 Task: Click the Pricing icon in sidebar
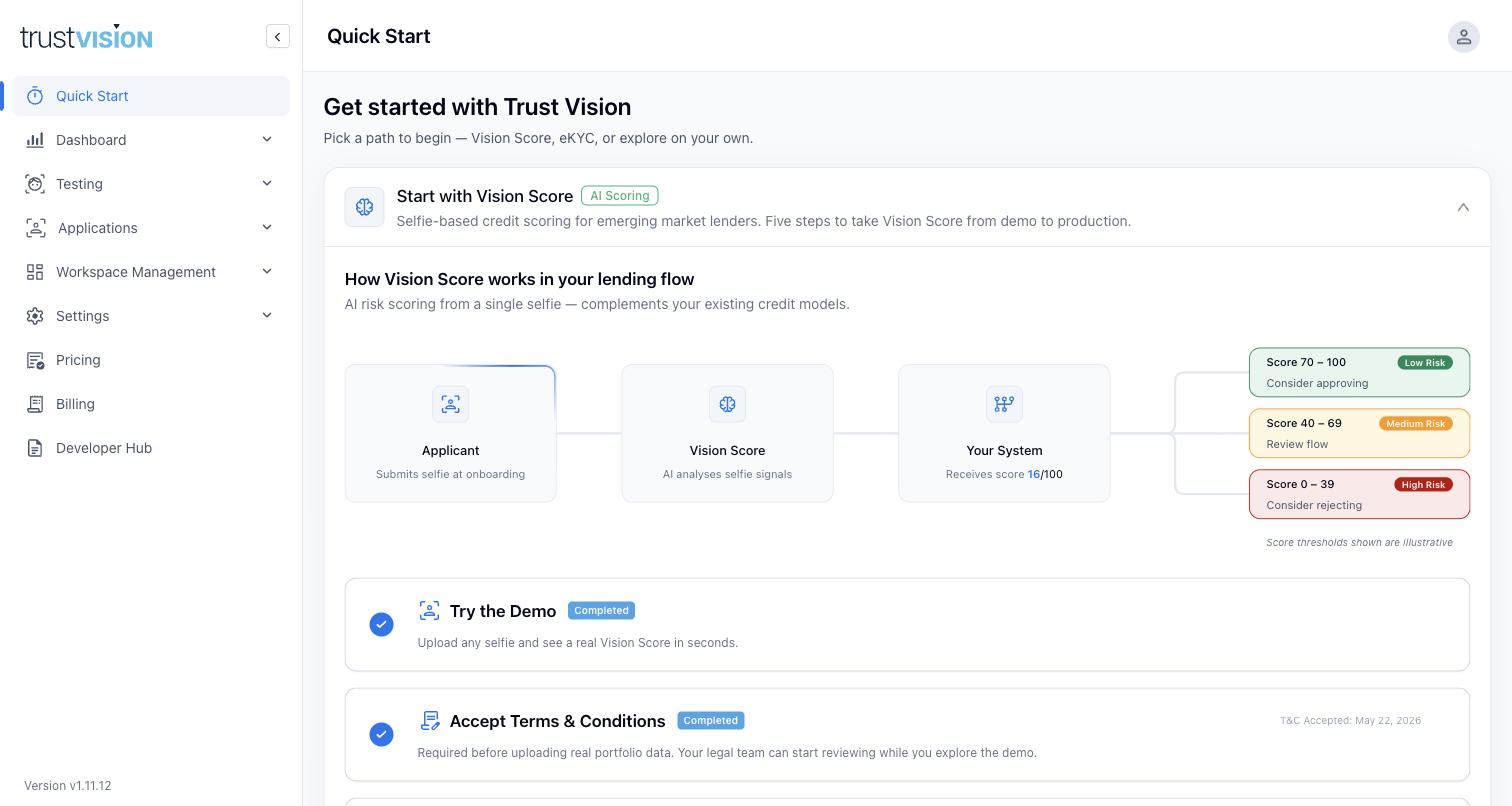pyautogui.click(x=35, y=360)
